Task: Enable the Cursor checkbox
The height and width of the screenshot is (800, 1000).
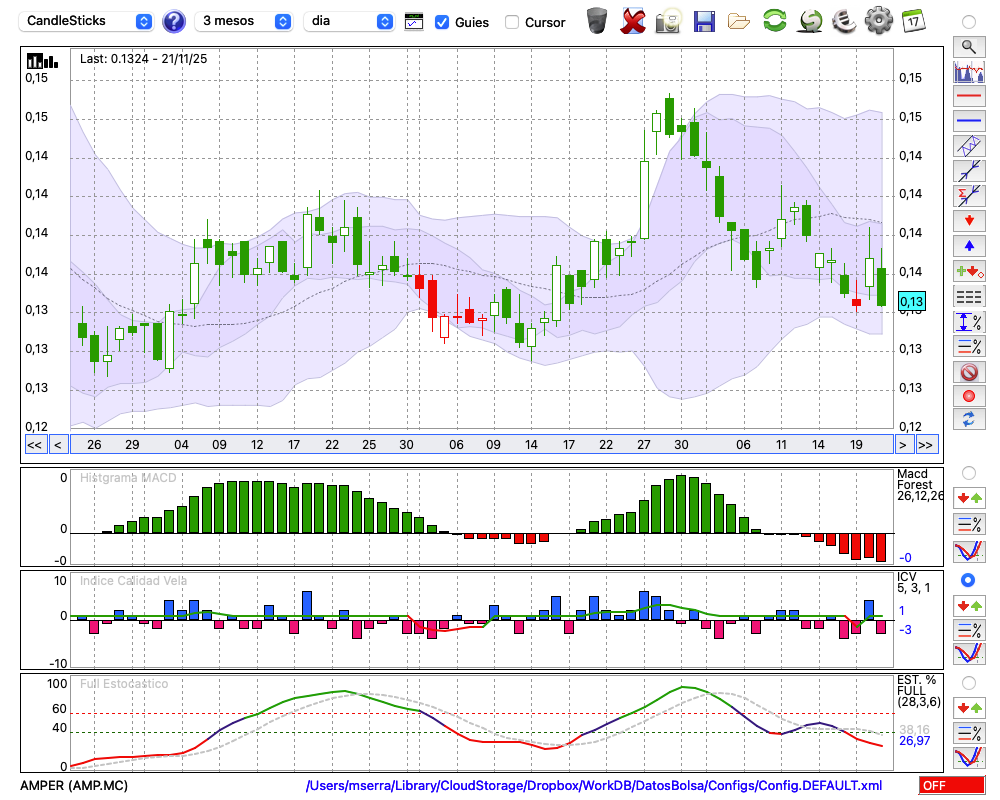Action: [x=512, y=22]
